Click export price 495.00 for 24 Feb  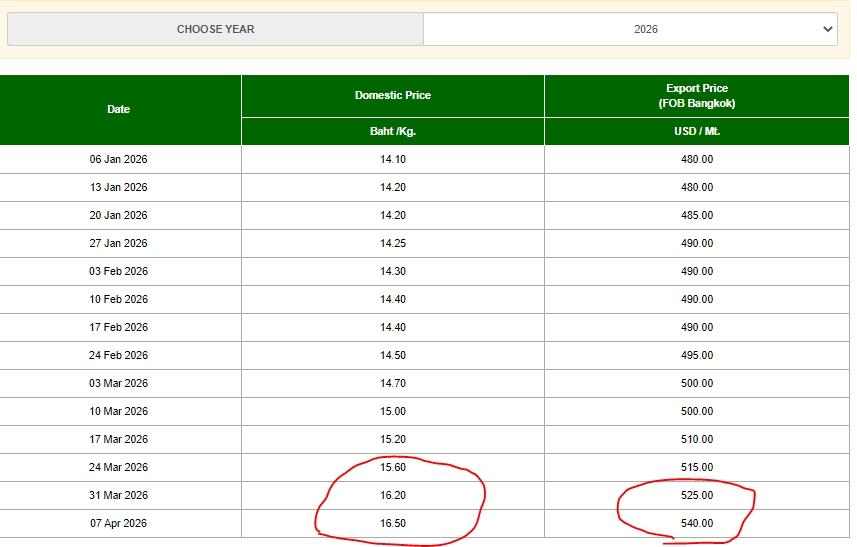696,355
